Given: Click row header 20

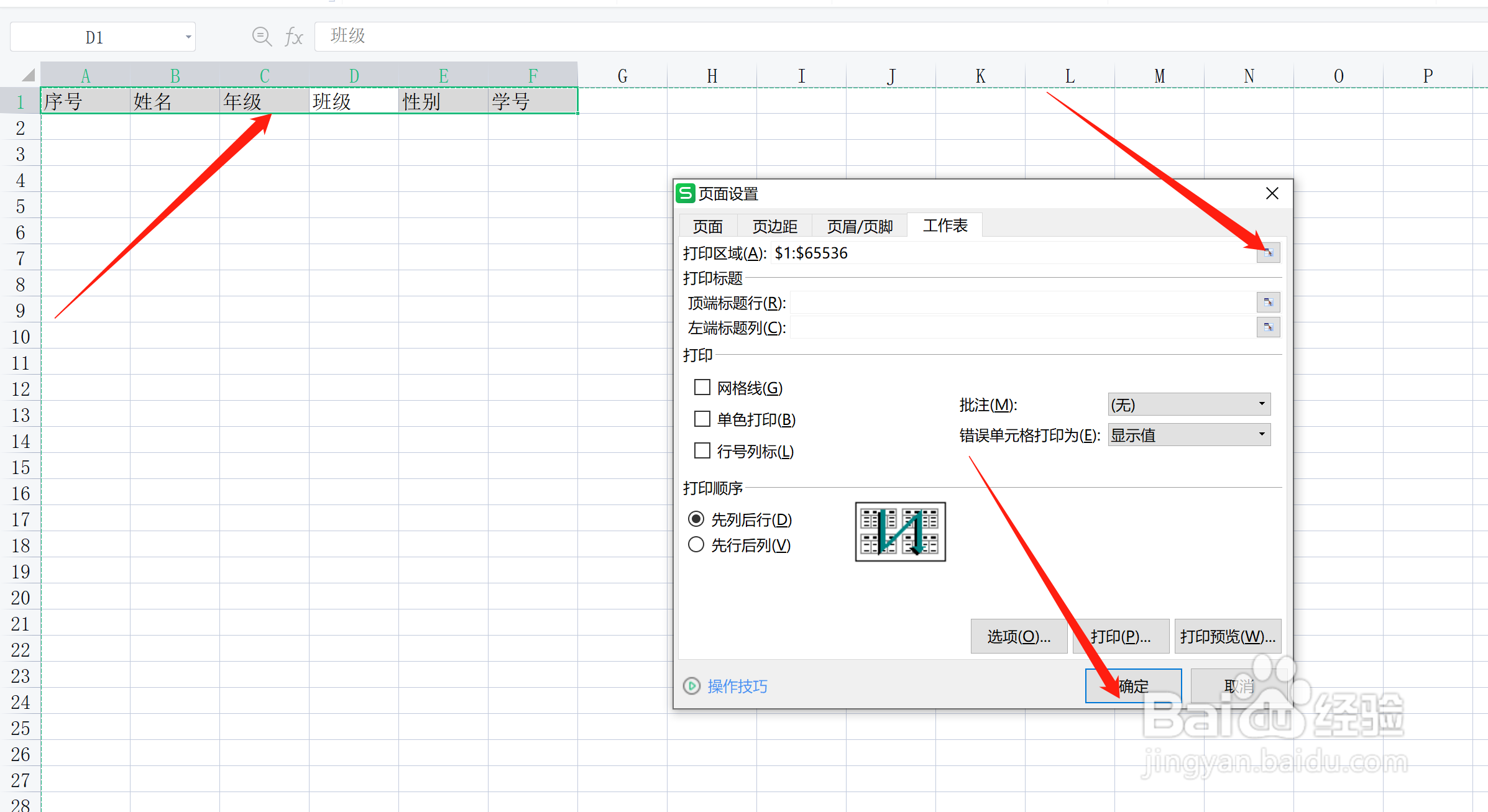Looking at the screenshot, I should (21, 597).
